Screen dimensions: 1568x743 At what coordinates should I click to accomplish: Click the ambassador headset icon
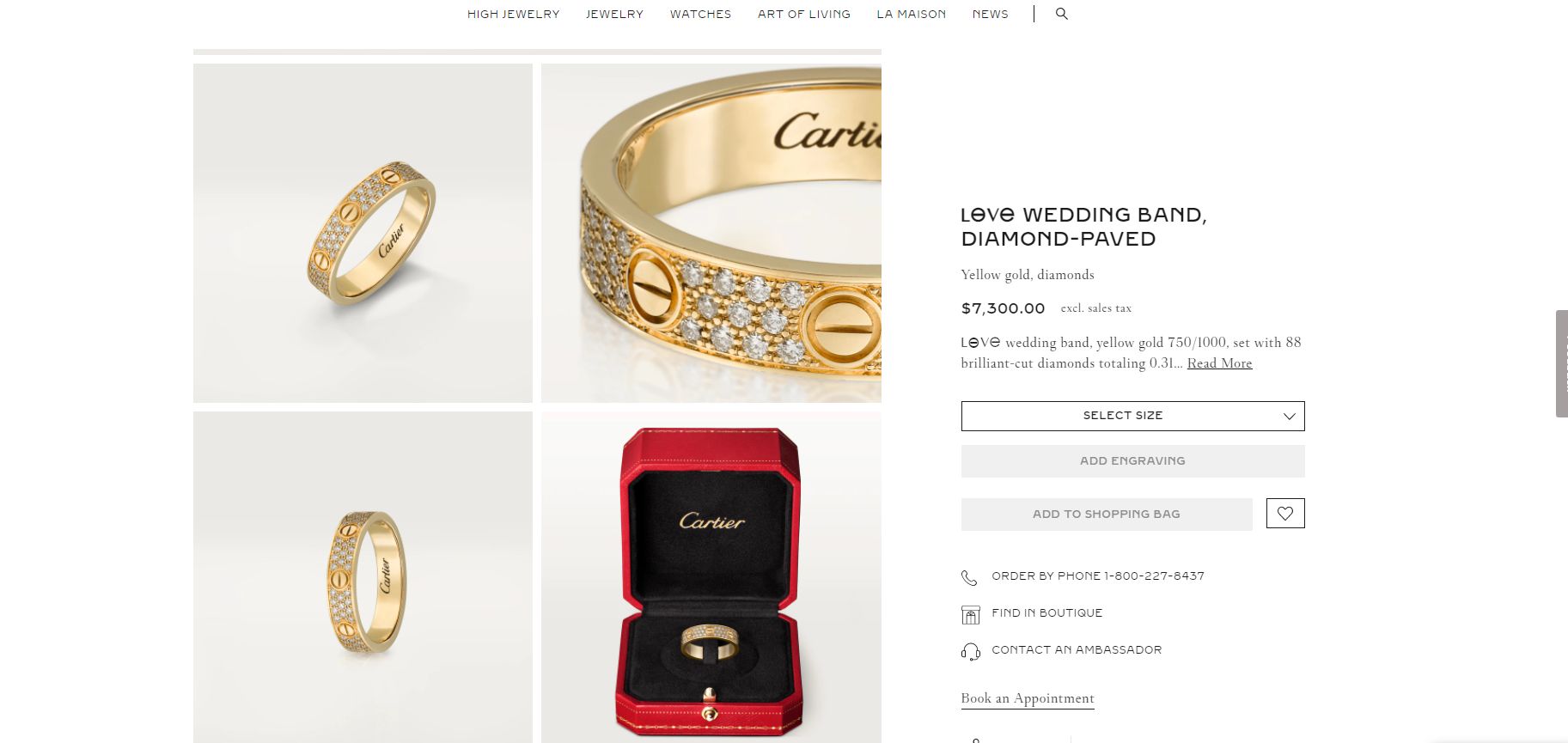pos(970,652)
